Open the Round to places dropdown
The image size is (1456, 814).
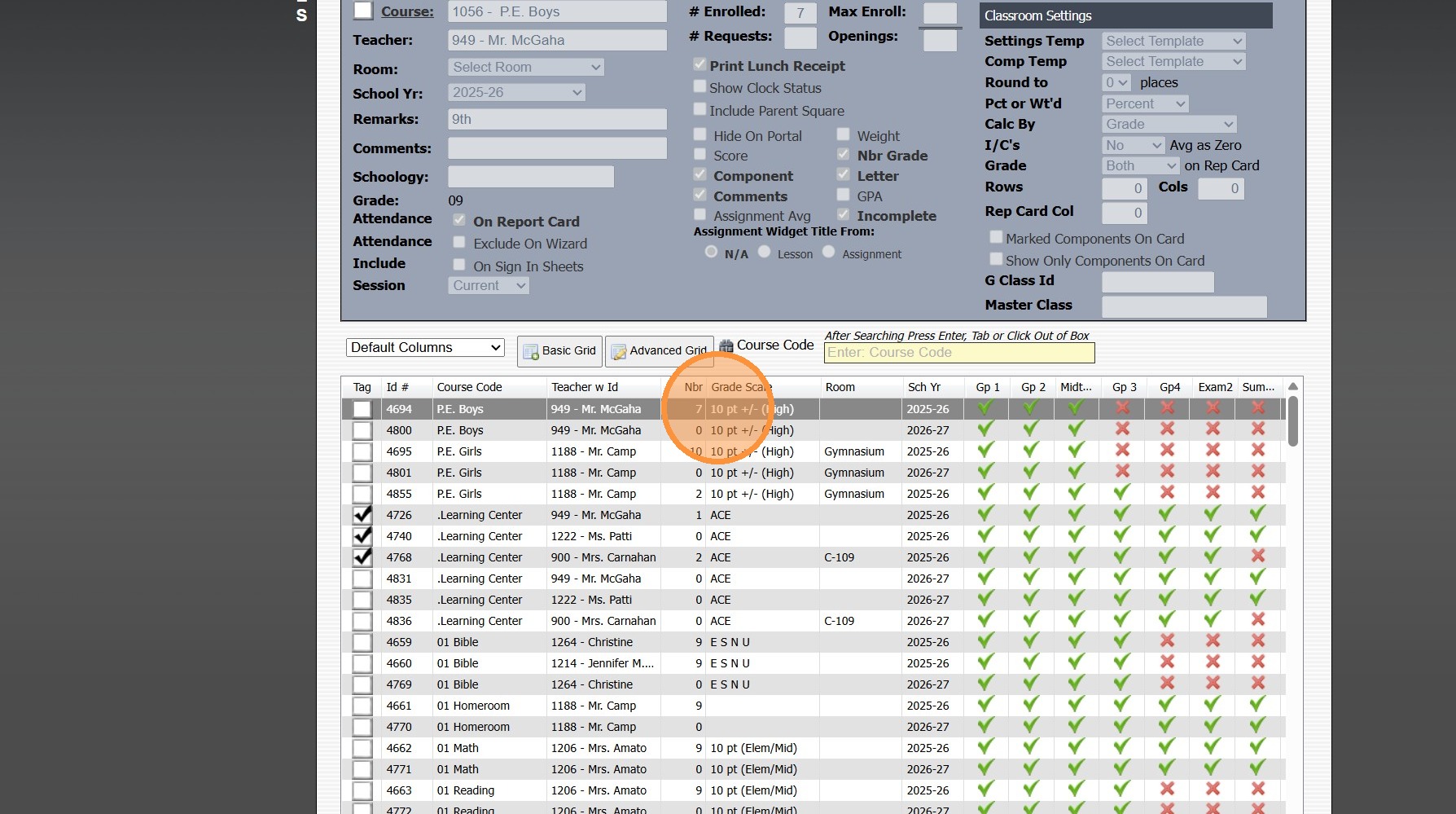coord(1116,82)
